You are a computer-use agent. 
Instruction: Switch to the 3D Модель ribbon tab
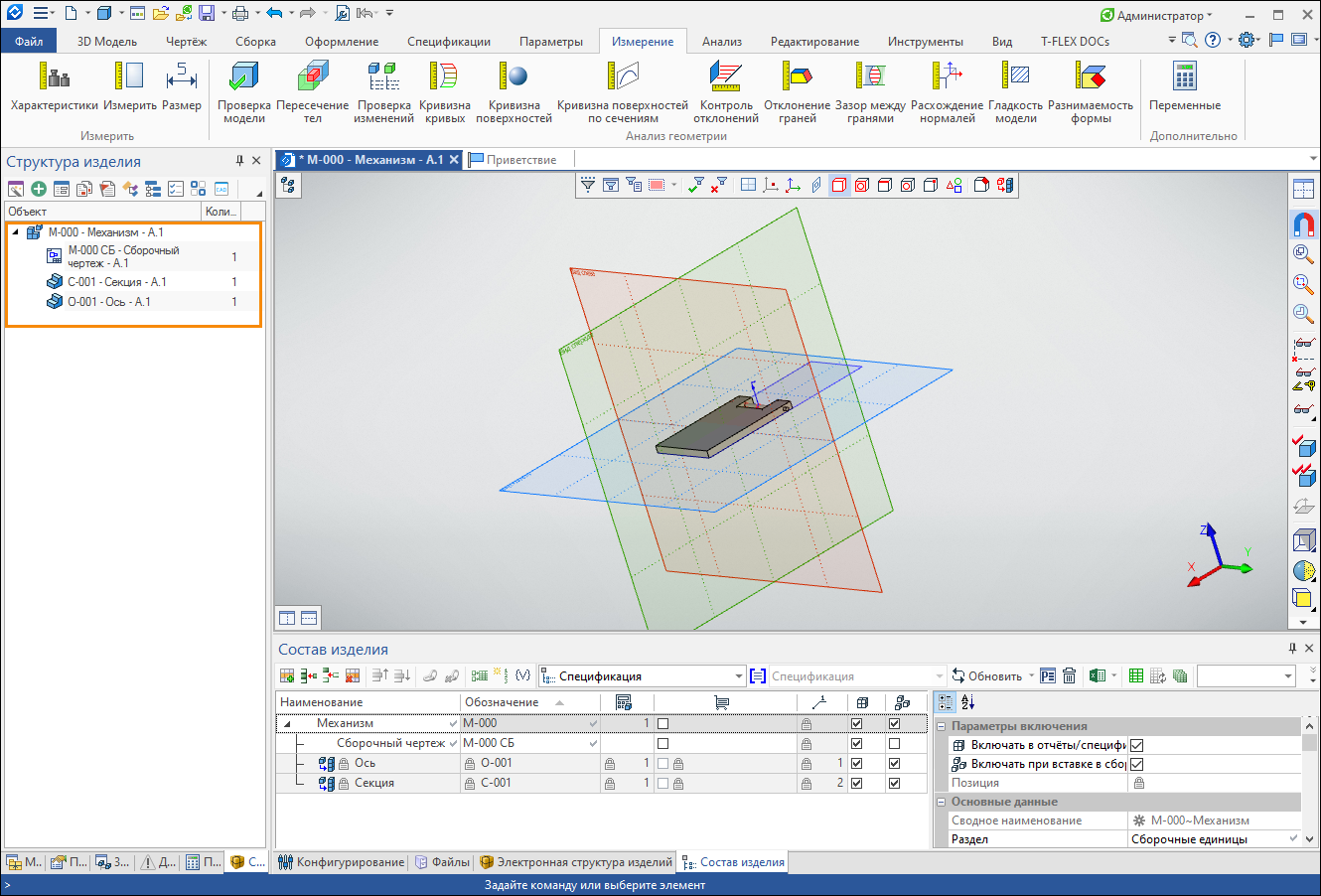[107, 41]
